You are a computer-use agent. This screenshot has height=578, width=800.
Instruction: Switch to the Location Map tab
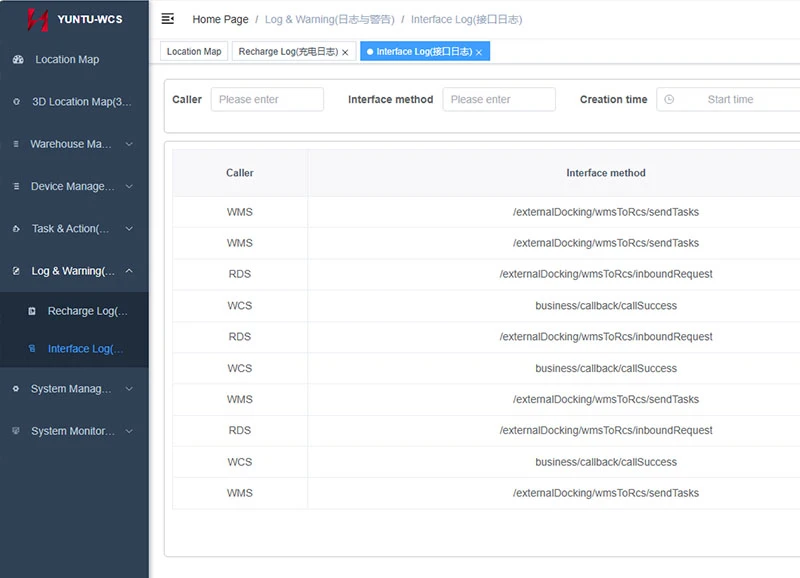(x=194, y=52)
